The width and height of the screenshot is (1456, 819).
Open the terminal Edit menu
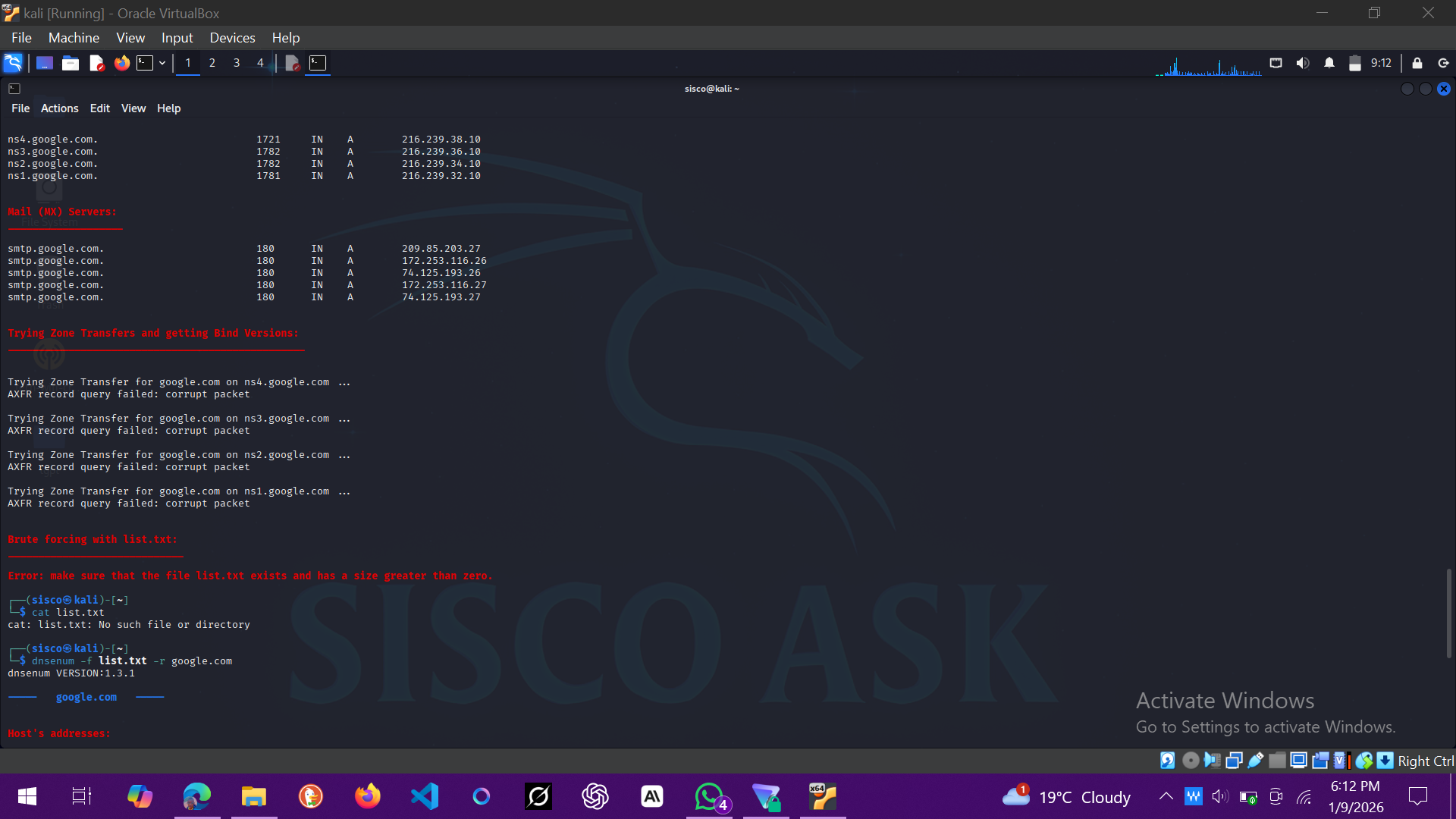coord(99,108)
